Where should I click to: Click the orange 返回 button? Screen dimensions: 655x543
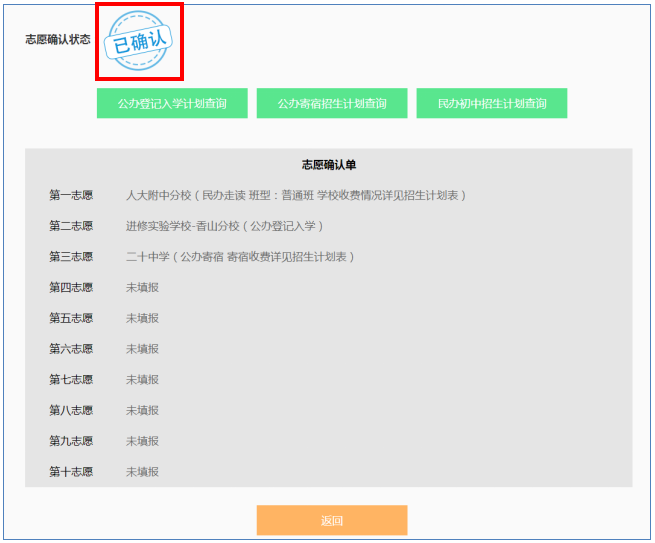(x=332, y=520)
